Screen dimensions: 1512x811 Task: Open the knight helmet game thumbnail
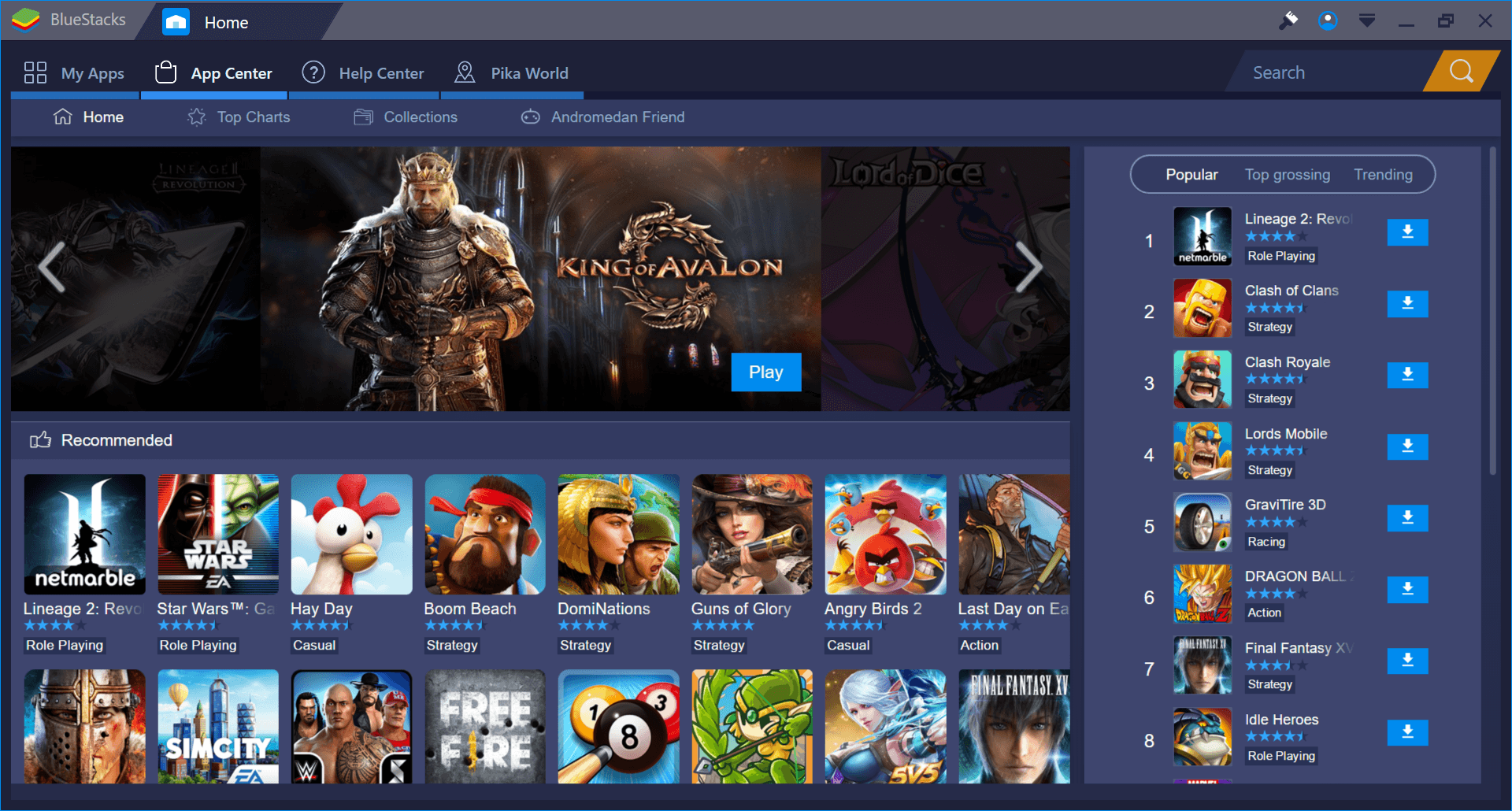pyautogui.click(x=84, y=726)
